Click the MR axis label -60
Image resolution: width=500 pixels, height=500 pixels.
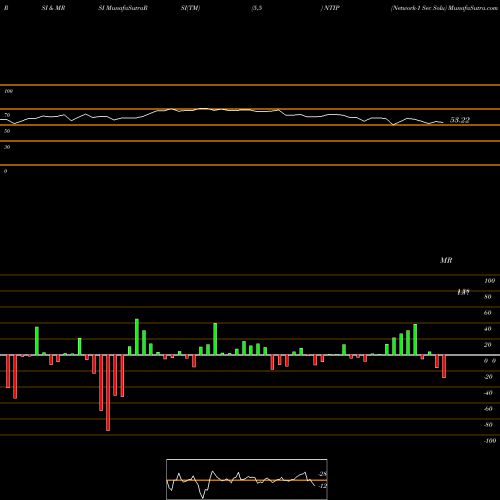488,409
